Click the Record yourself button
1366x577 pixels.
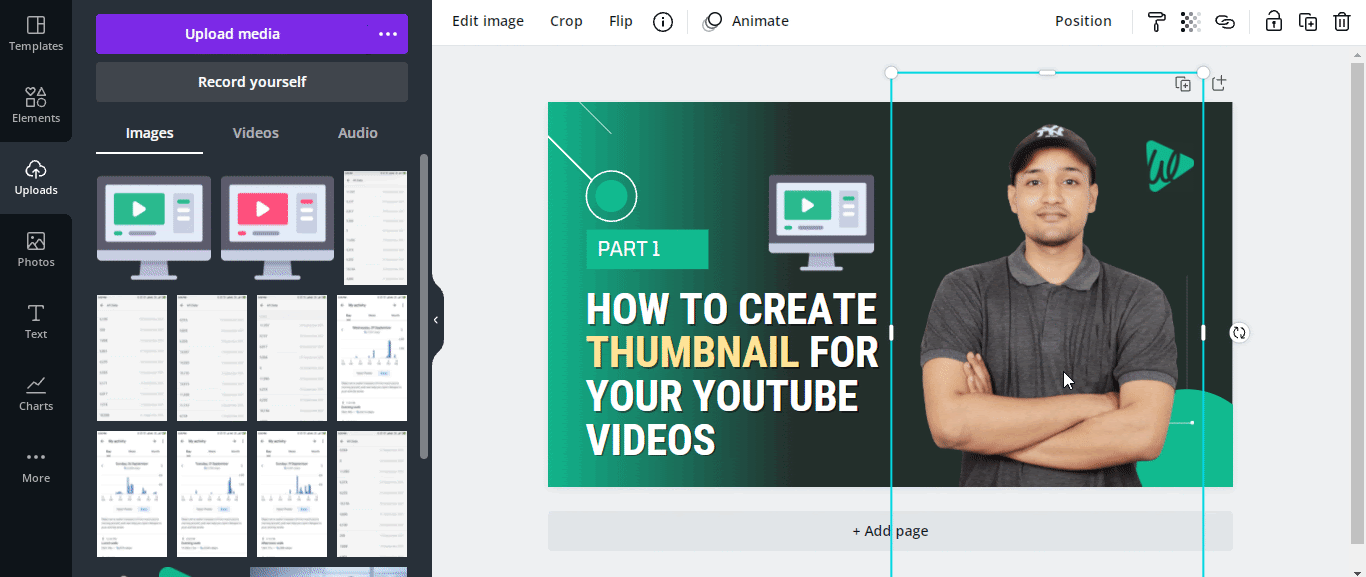pos(252,82)
